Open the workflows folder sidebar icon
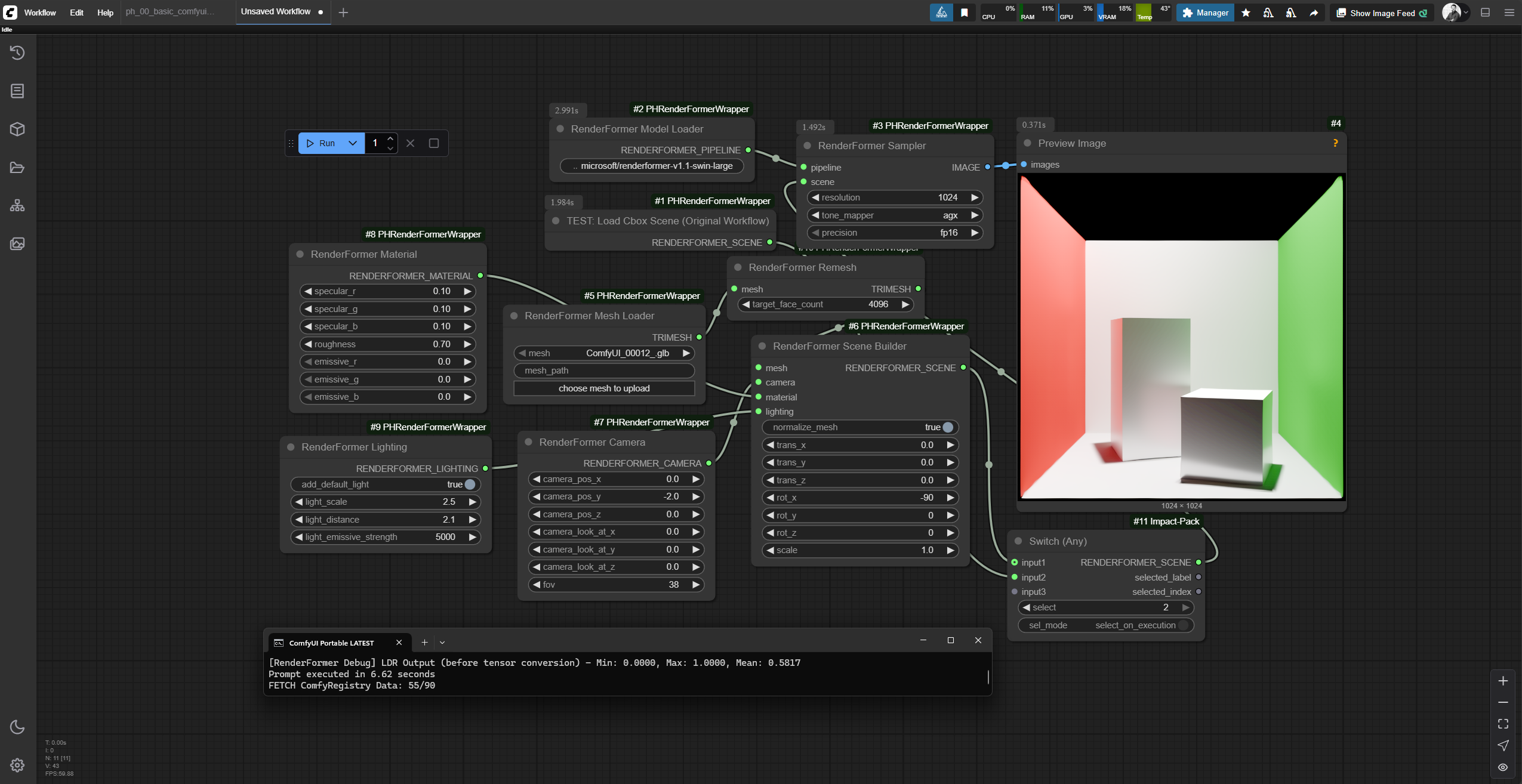The image size is (1522, 784). click(17, 167)
